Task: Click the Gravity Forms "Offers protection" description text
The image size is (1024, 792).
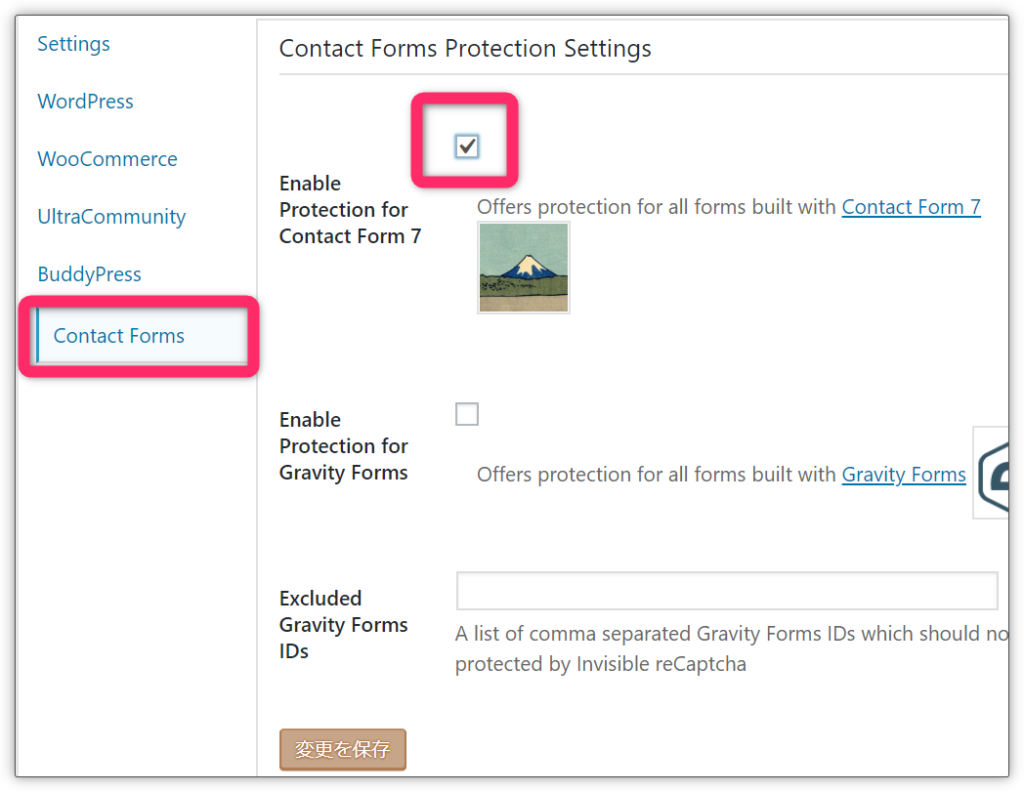Action: pyautogui.click(x=657, y=475)
